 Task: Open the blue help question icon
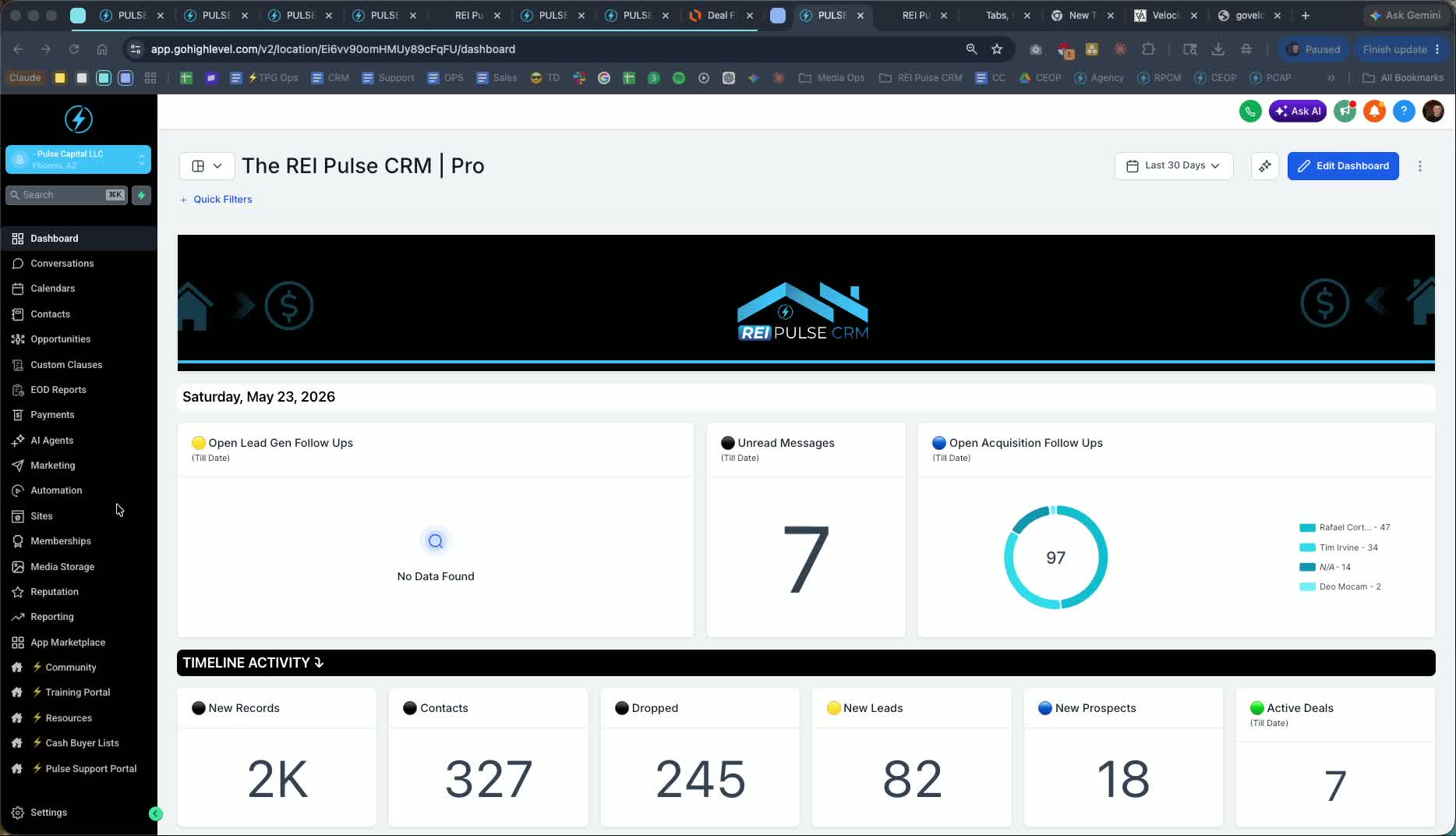[1404, 111]
